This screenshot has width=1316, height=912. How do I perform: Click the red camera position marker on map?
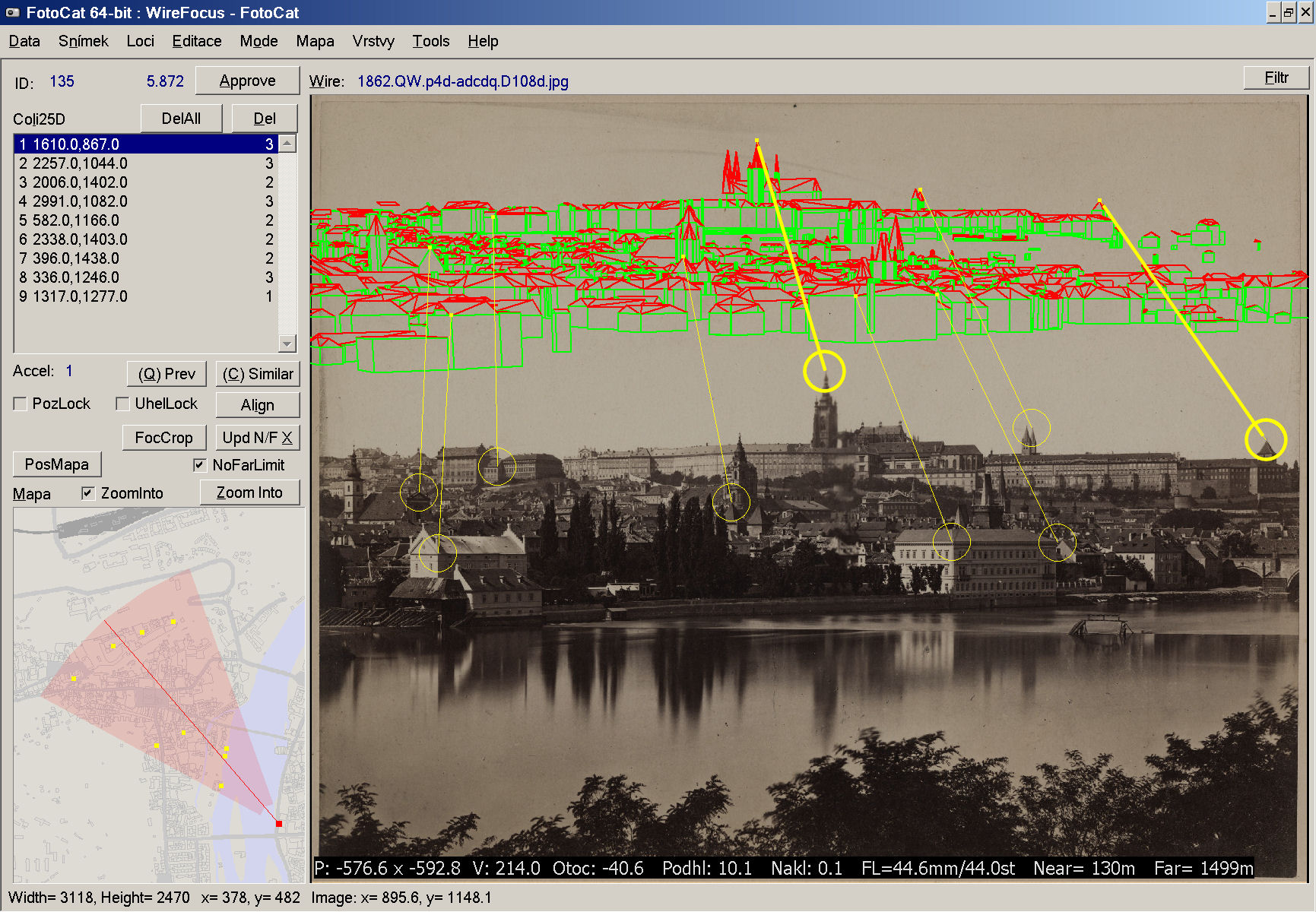click(279, 824)
